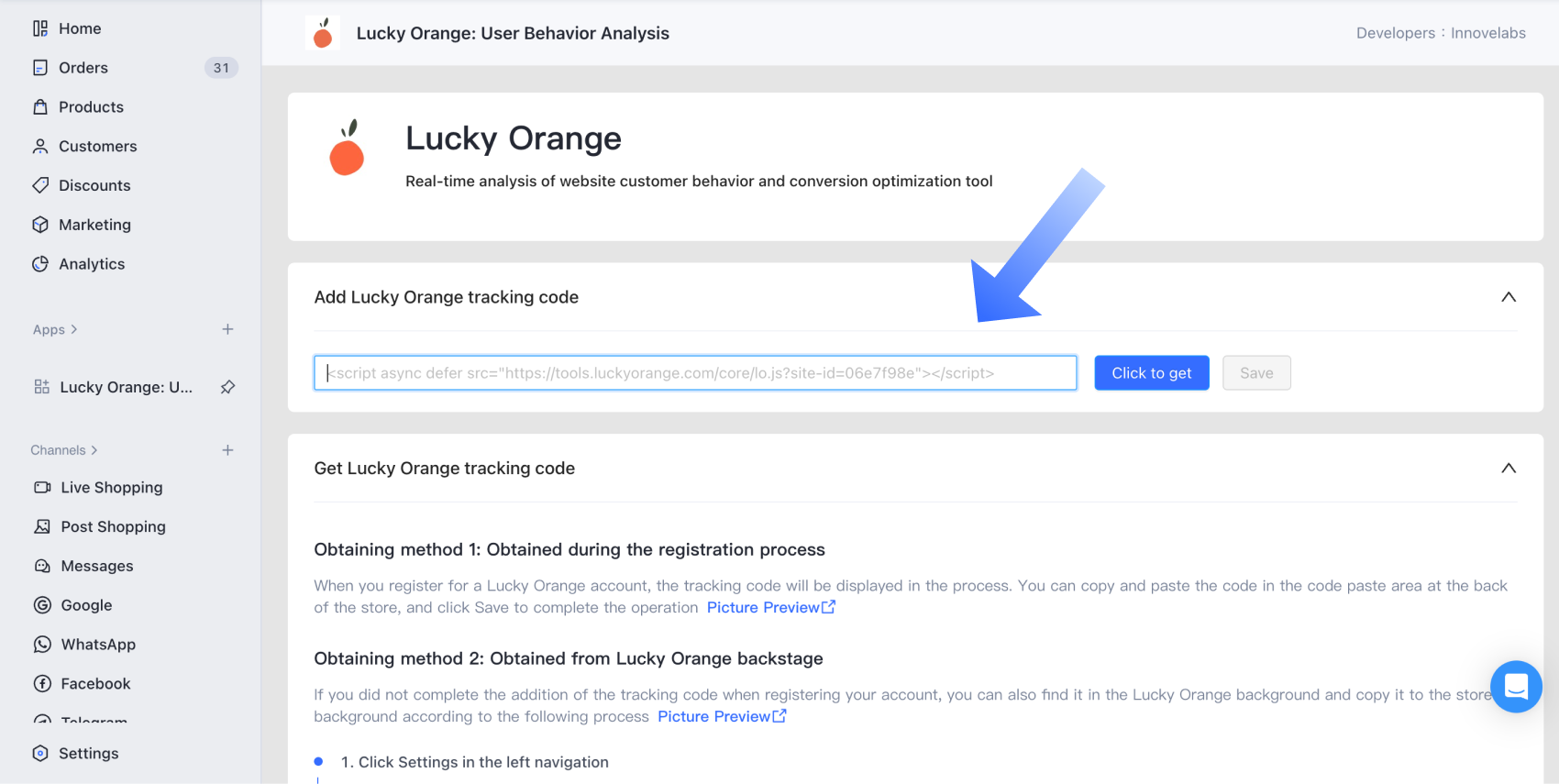Open Picture Preview link for method 1

[771, 608]
